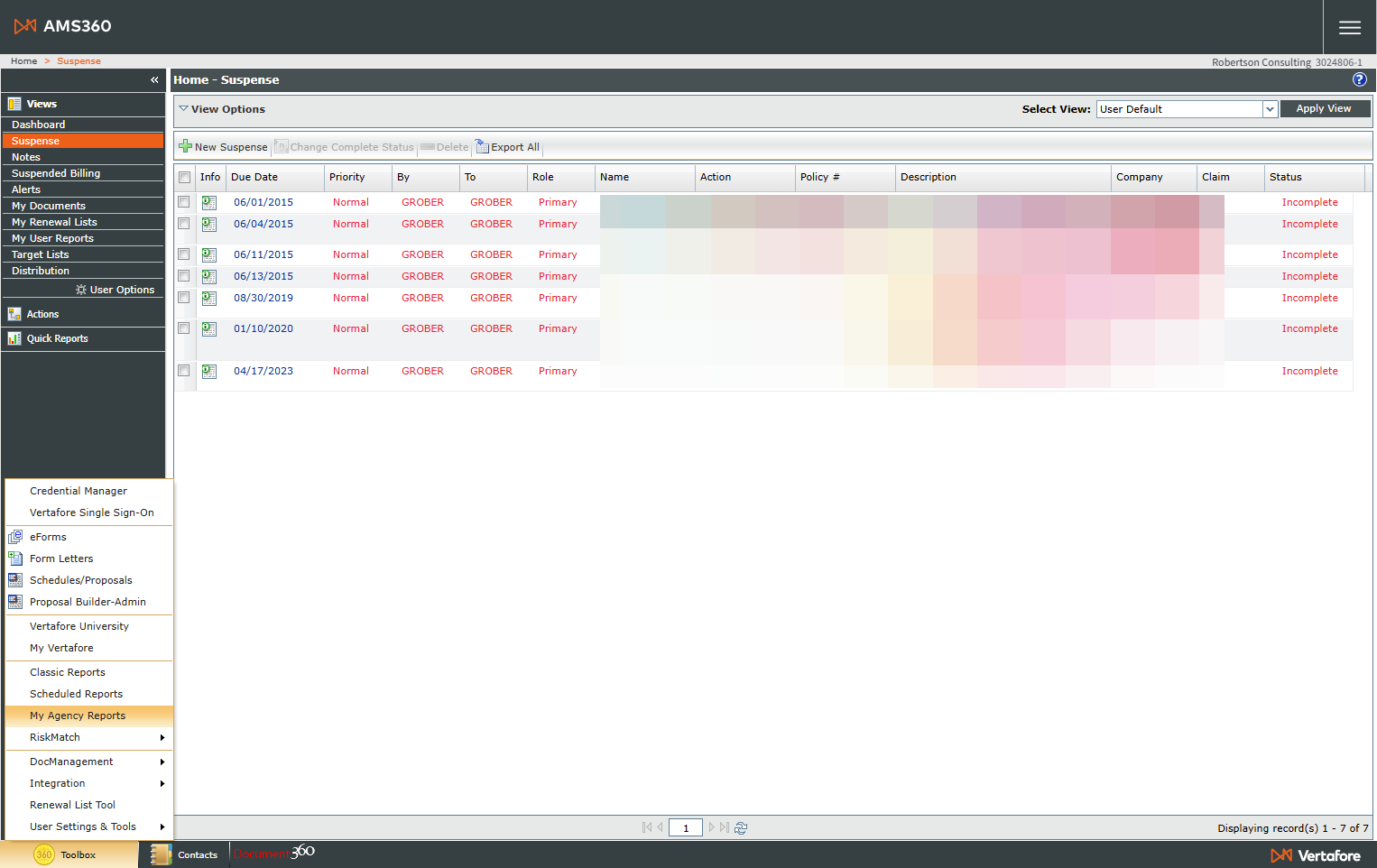The image size is (1377, 868).
Task: Go to the first page arrow
Action: click(646, 827)
